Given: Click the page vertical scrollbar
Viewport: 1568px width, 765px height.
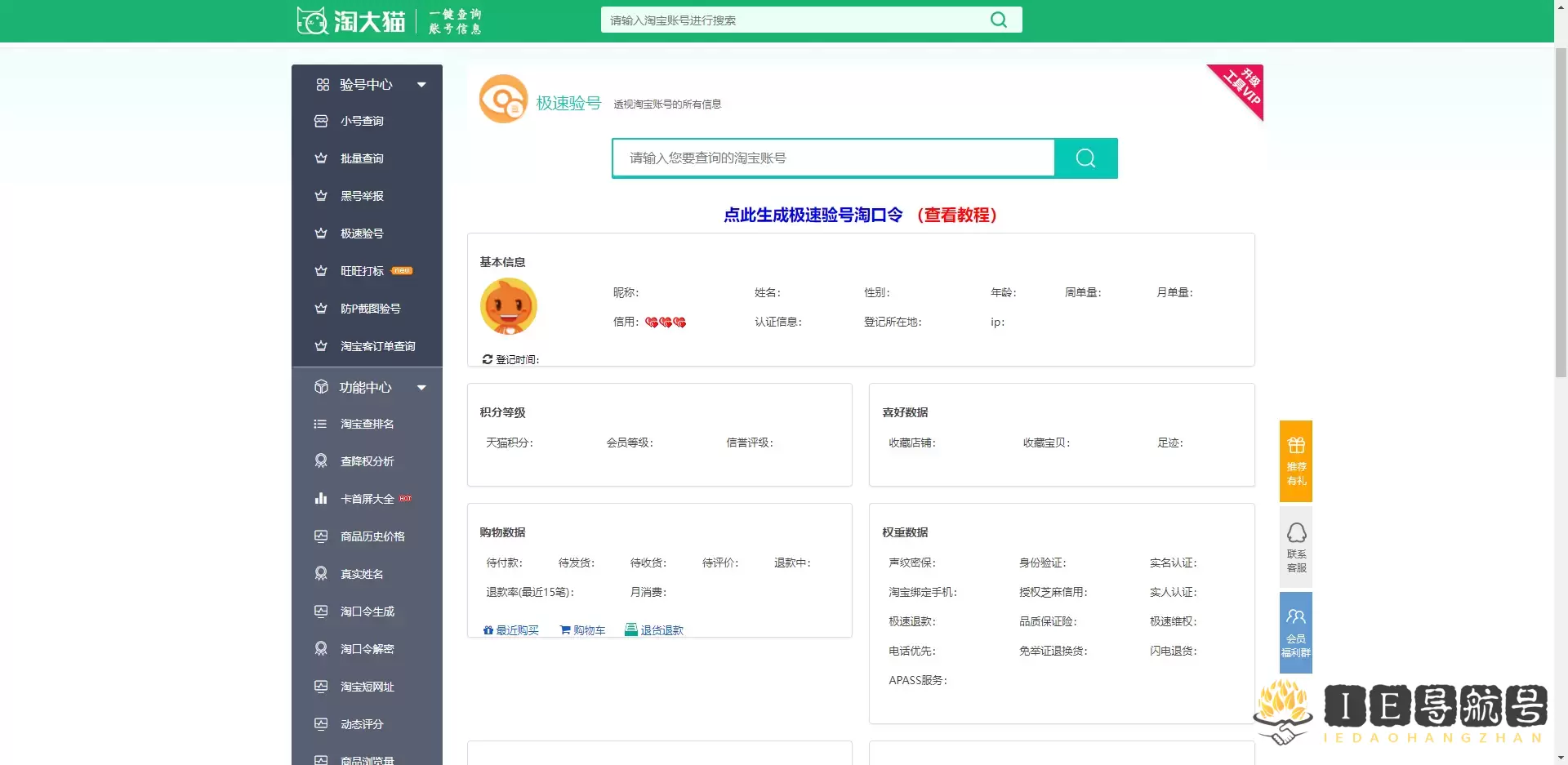Looking at the screenshot, I should click(1561, 212).
